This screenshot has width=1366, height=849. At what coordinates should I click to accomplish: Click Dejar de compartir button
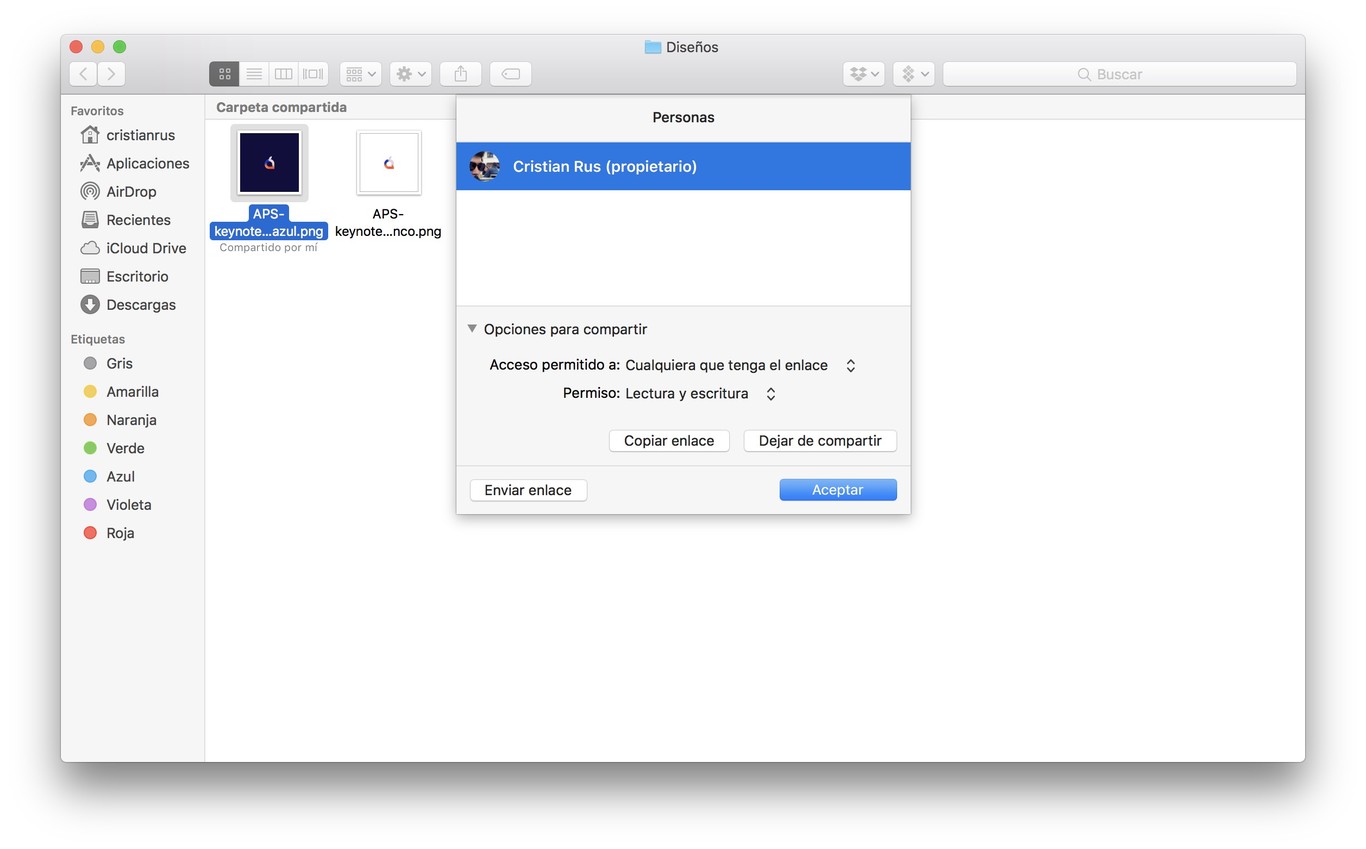820,441
